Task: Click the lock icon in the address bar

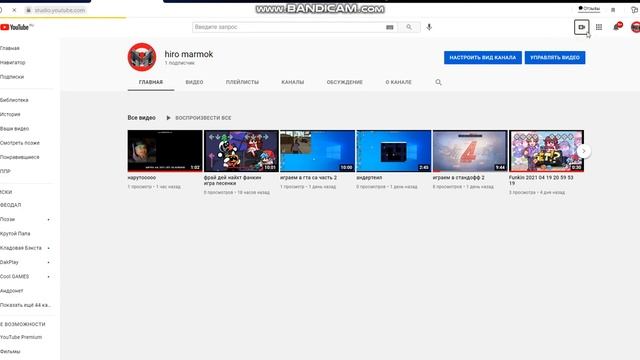Action: [28, 10]
